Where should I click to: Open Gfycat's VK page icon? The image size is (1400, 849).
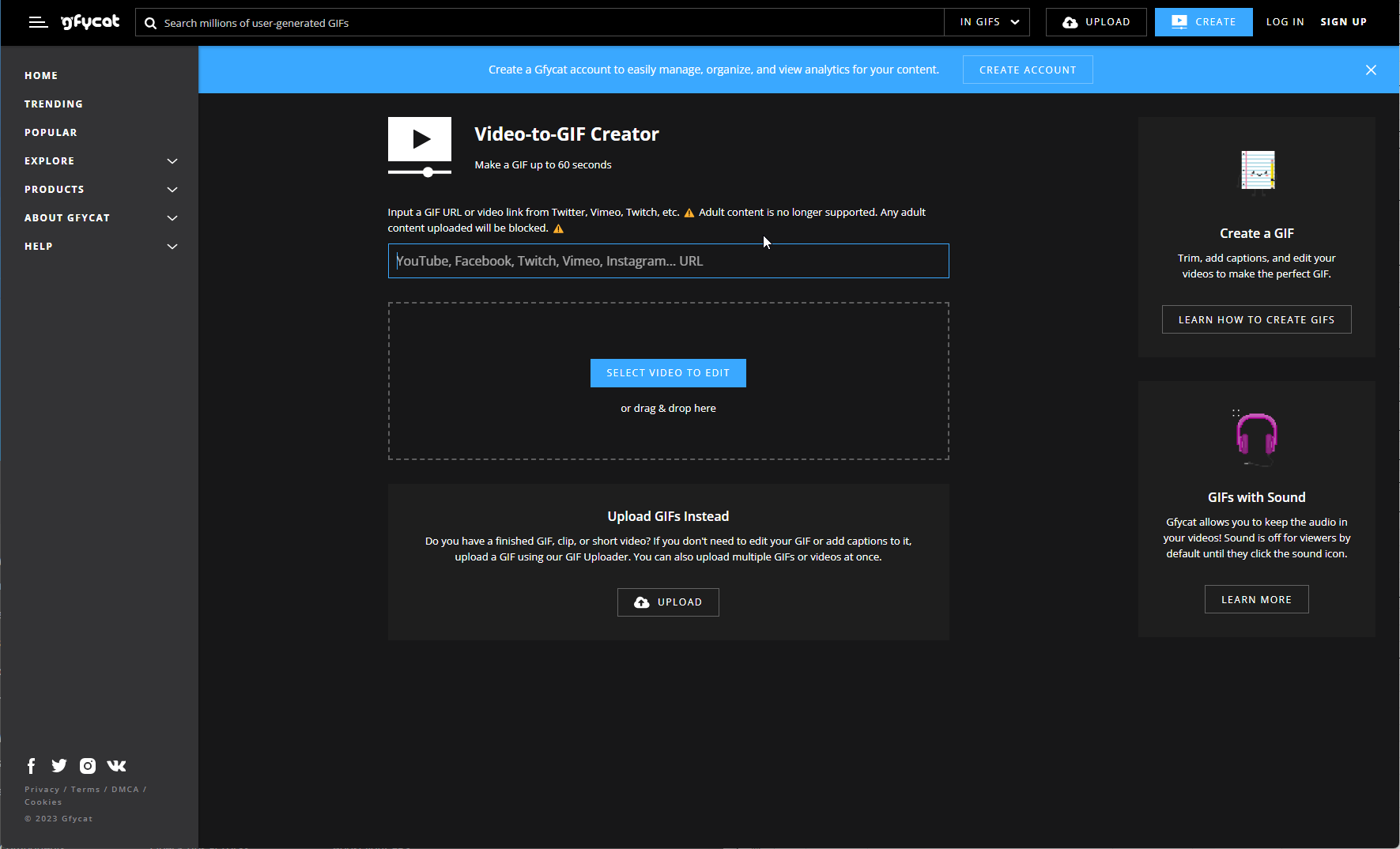tap(116, 765)
